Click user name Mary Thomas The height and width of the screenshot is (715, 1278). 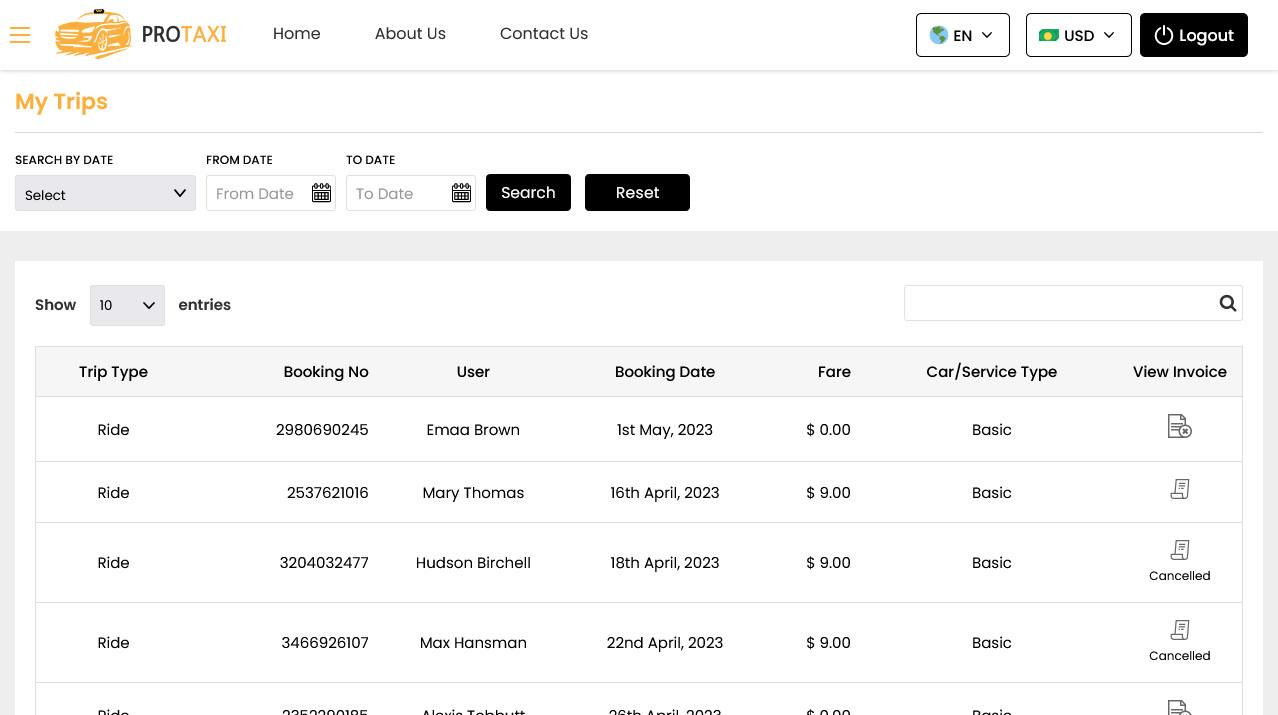click(x=473, y=493)
